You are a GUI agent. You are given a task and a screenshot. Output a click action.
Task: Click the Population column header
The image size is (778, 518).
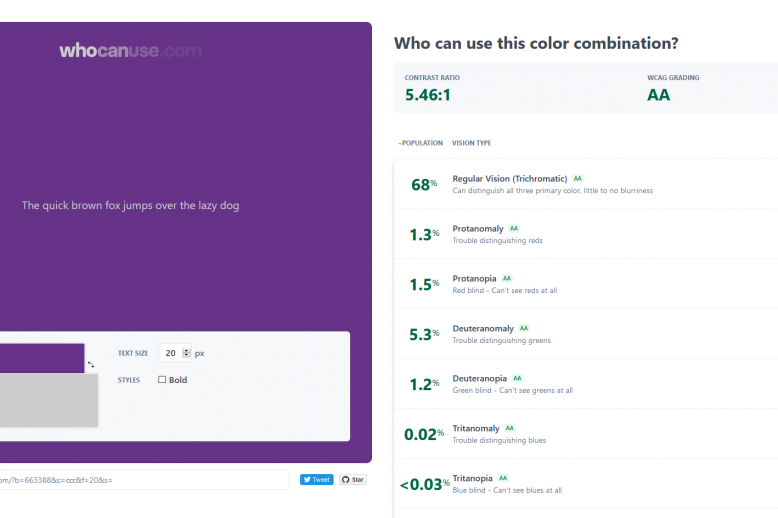pos(420,143)
